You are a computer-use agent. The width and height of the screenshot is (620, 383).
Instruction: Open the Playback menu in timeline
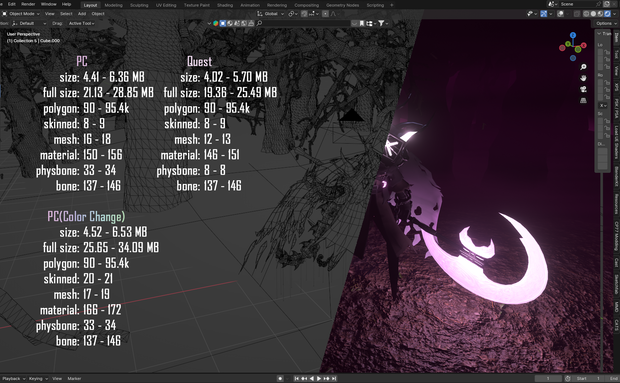coord(13,378)
